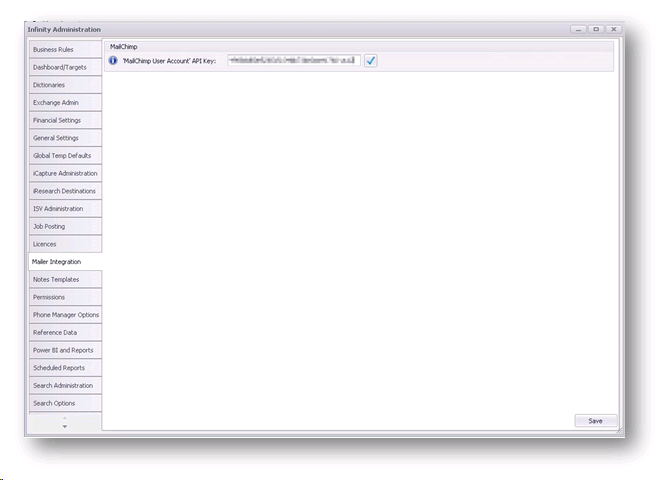The height and width of the screenshot is (480, 664).
Task: Open iCapture Administration
Action: 65,173
